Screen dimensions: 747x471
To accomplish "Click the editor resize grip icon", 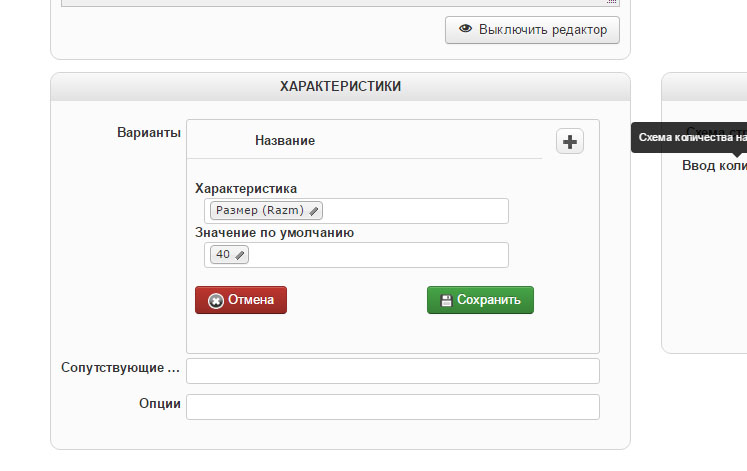I will tap(612, 2).
